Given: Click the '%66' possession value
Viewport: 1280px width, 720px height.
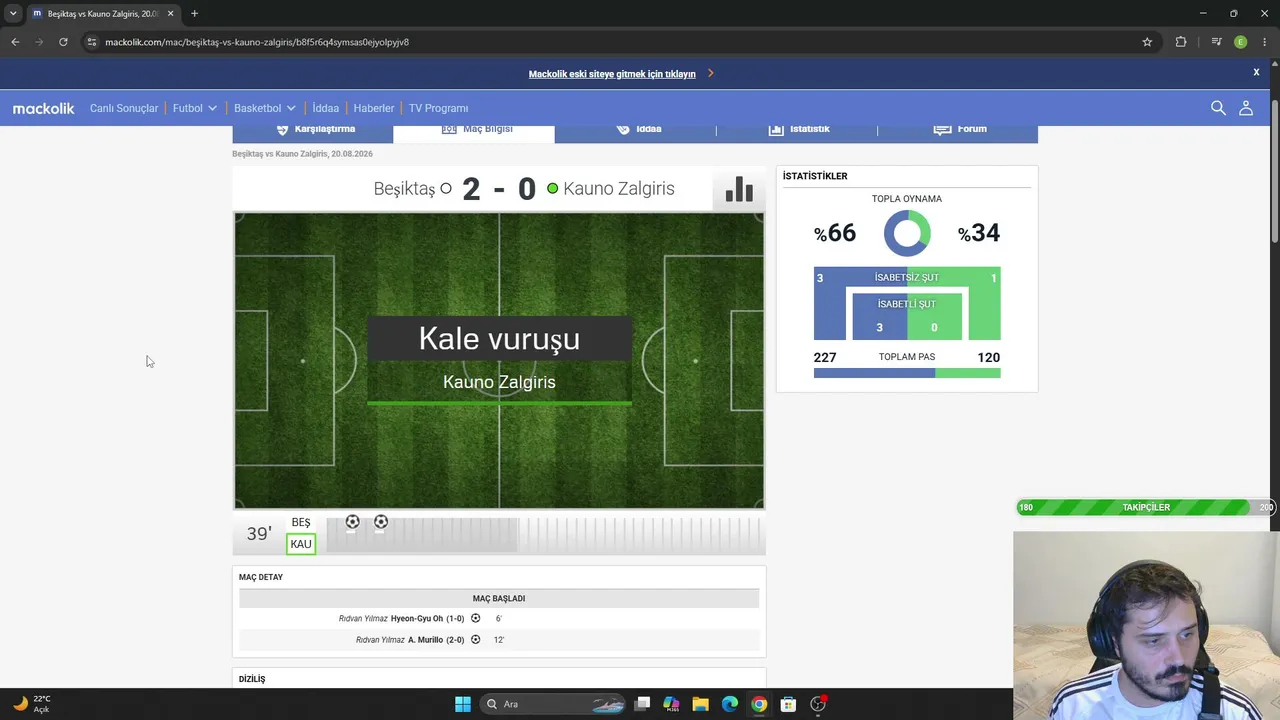Looking at the screenshot, I should tap(835, 233).
